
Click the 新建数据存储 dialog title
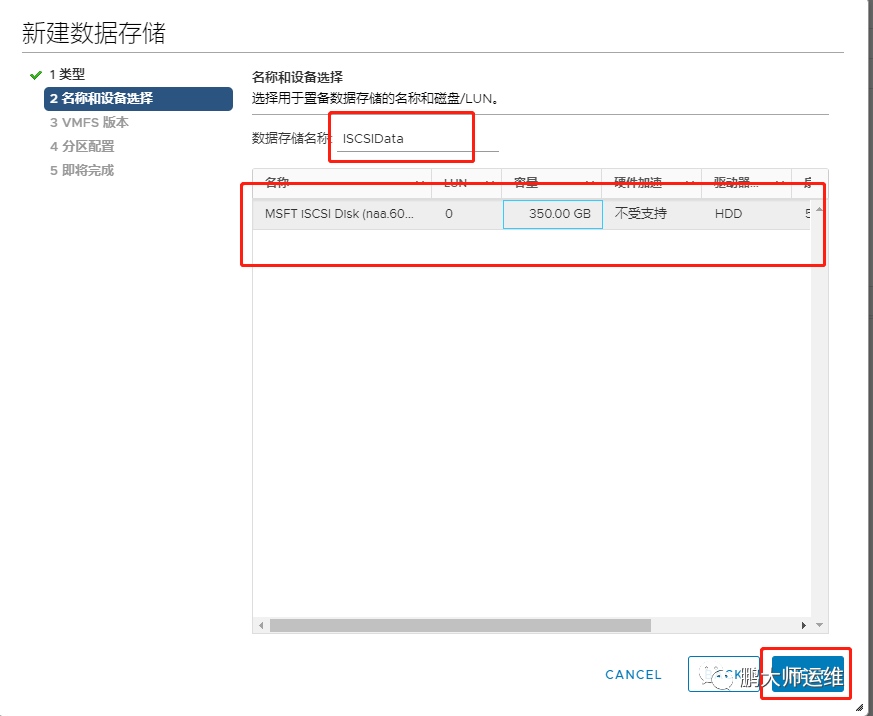pyautogui.click(x=94, y=33)
